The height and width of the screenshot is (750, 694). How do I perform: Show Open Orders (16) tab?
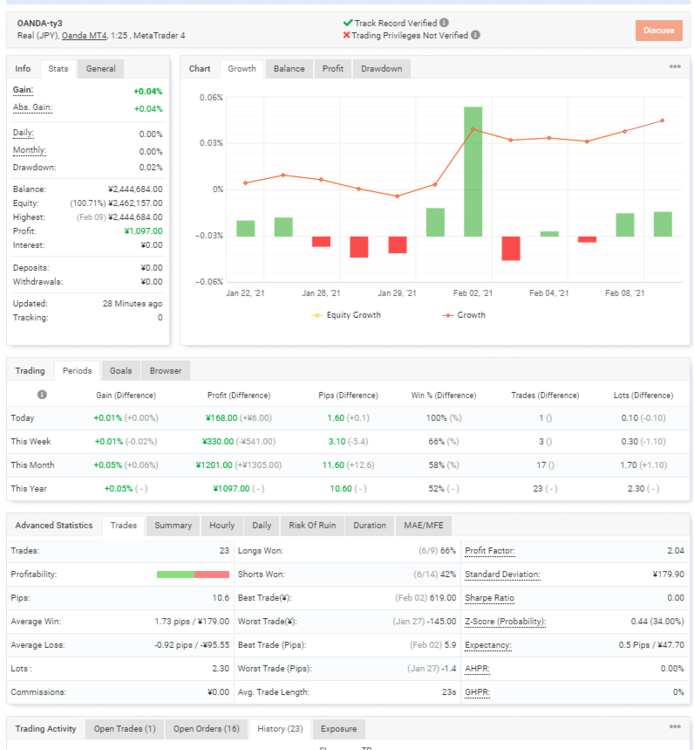point(206,728)
